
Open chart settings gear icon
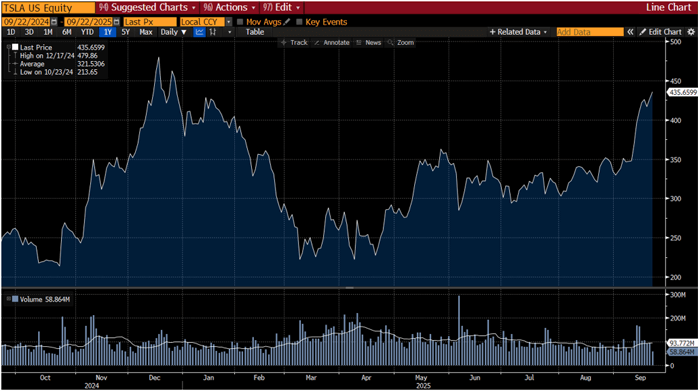[691, 32]
